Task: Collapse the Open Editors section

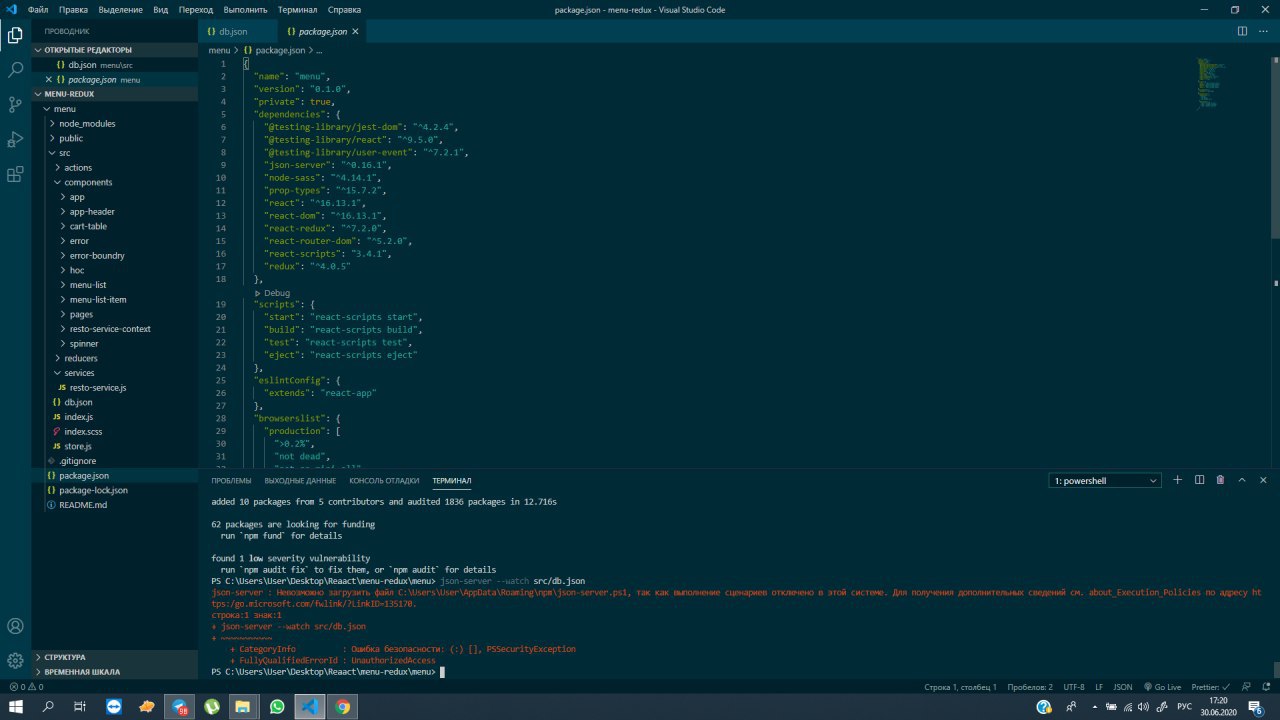Action: (x=115, y=49)
